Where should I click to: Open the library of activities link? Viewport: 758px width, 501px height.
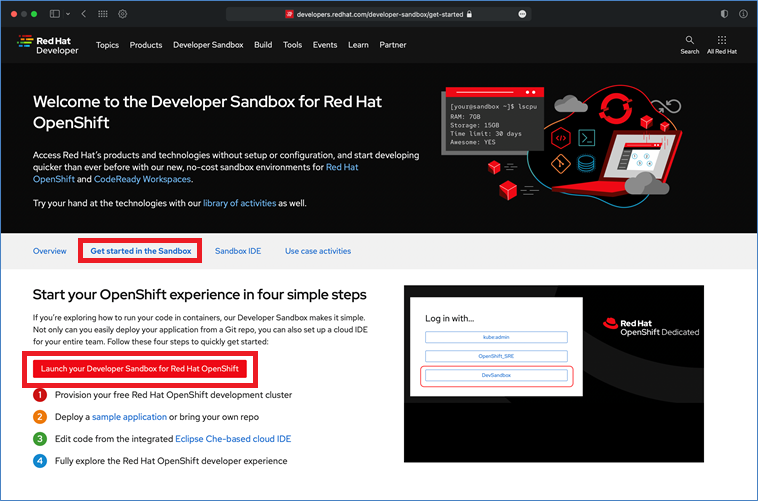pyautogui.click(x=239, y=203)
